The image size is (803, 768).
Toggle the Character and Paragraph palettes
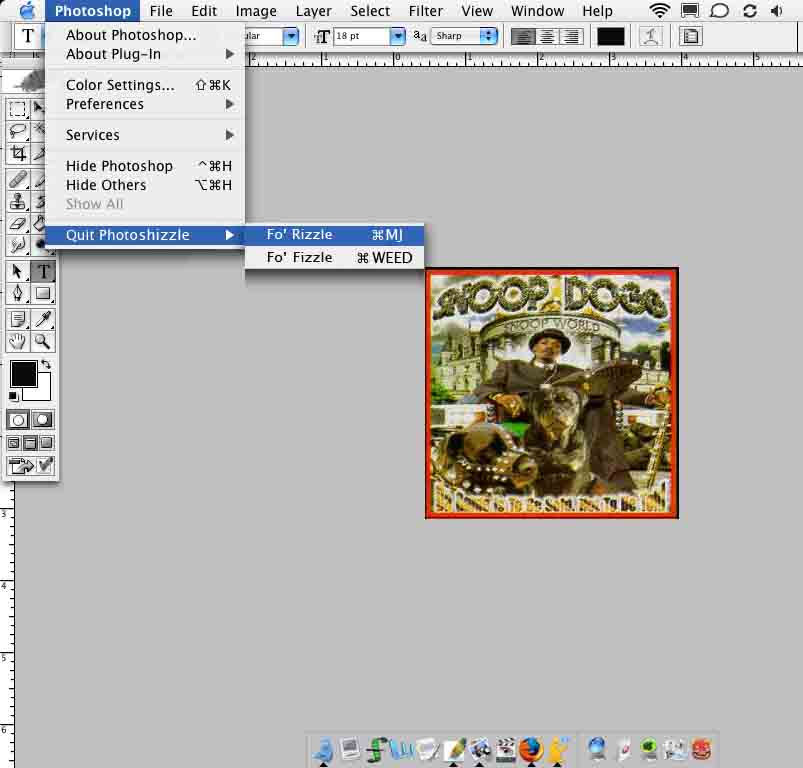691,36
